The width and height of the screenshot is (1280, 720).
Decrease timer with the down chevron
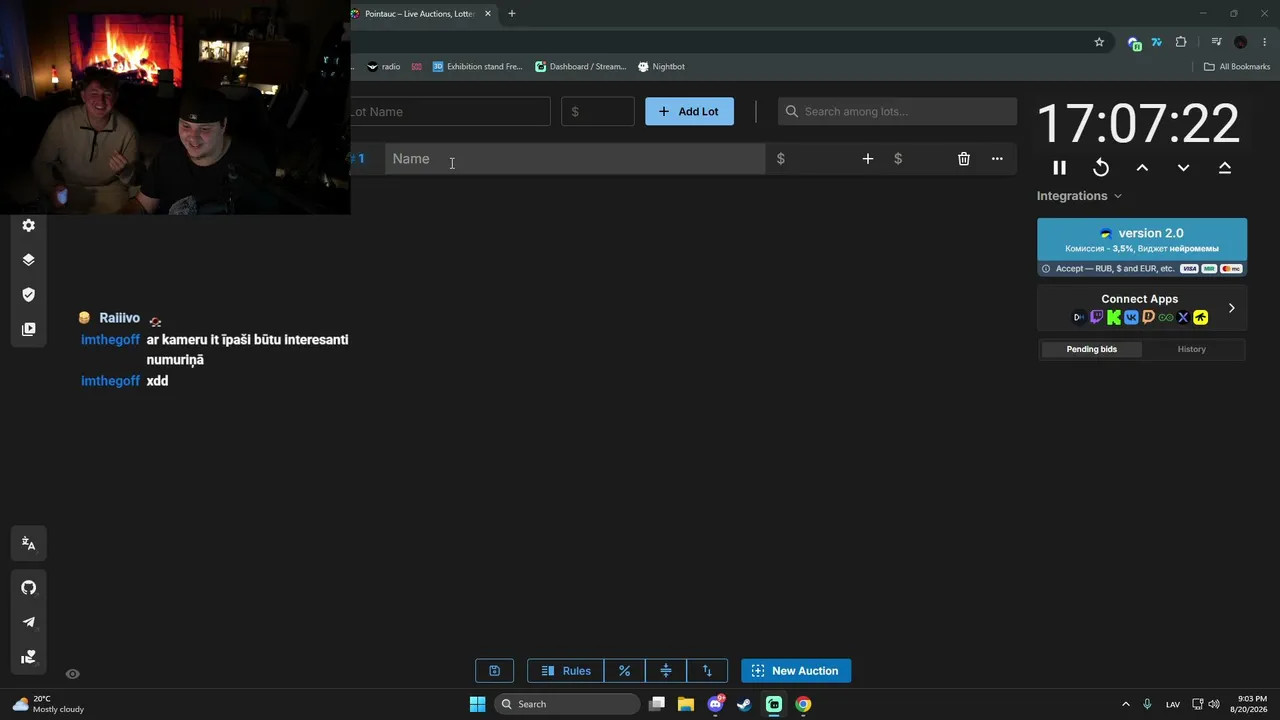tap(1183, 168)
